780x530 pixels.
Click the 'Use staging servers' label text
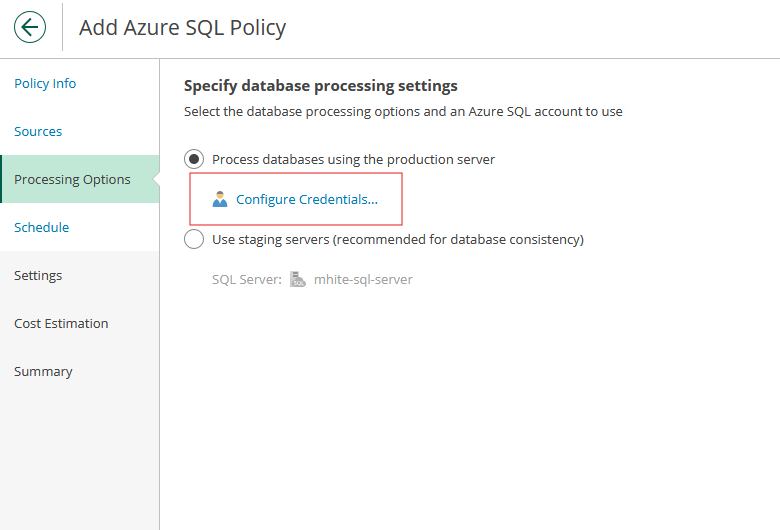pos(397,239)
